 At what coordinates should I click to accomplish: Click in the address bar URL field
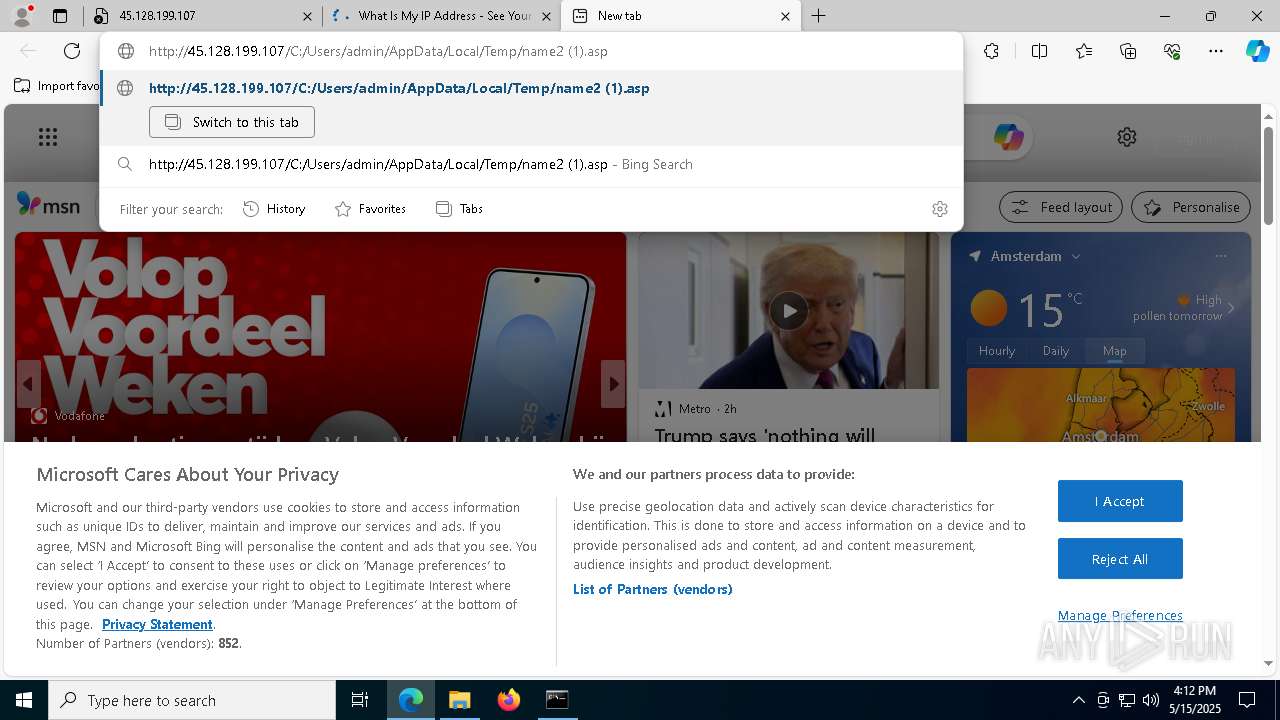531,51
